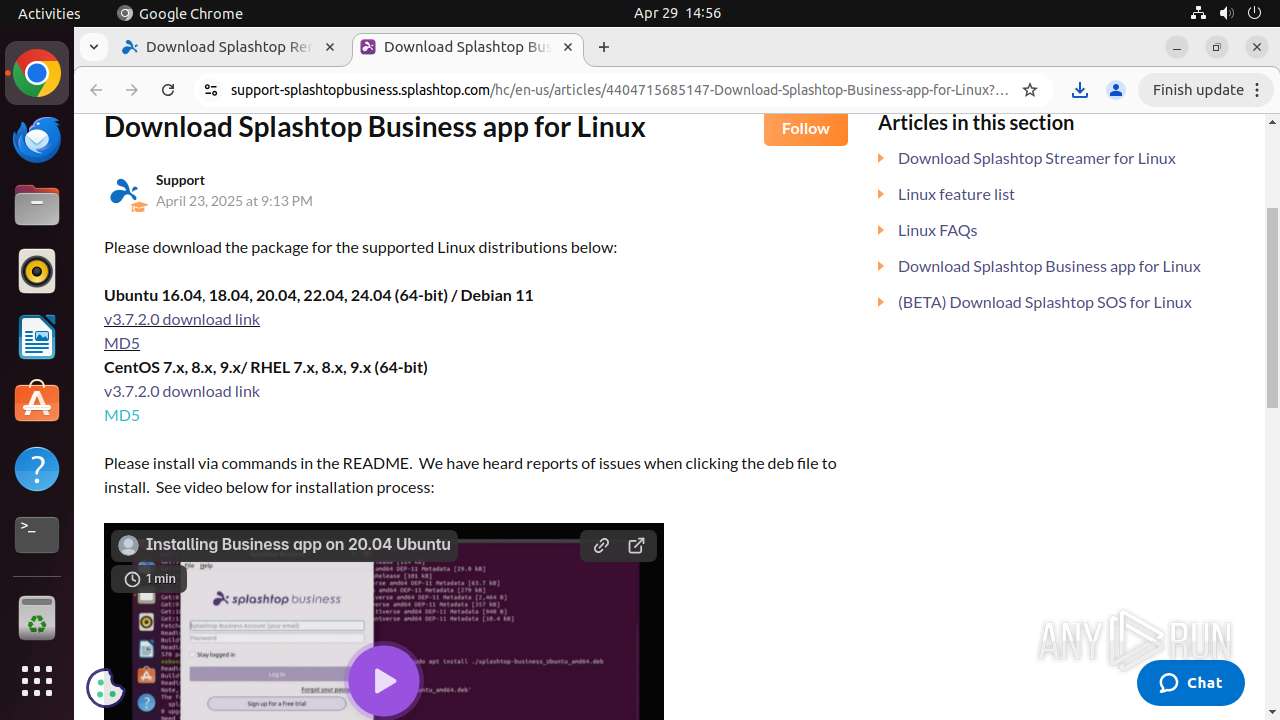
Task: Click the MD5 link under CentOS
Action: tap(122, 415)
